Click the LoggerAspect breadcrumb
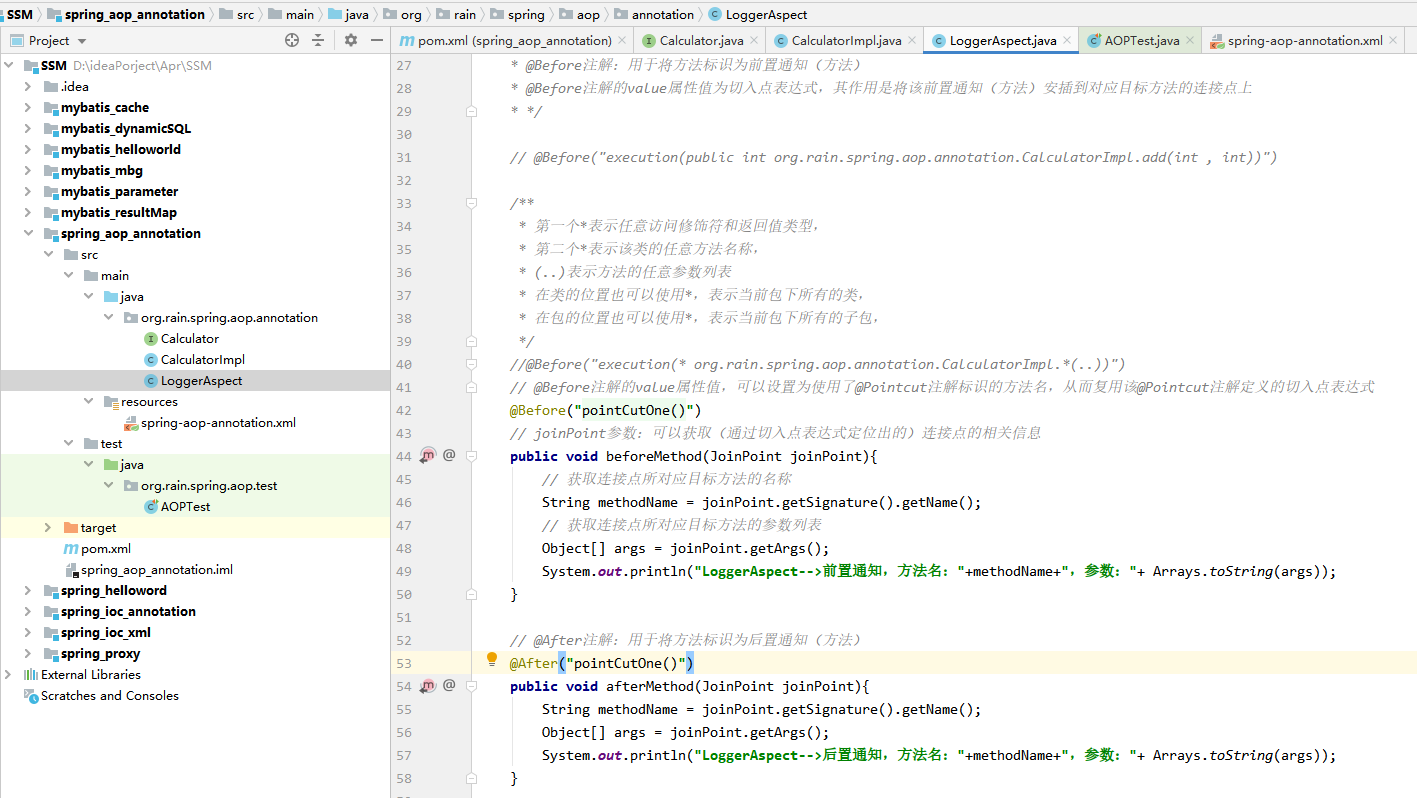Viewport: 1417px width, 798px height. [x=757, y=14]
